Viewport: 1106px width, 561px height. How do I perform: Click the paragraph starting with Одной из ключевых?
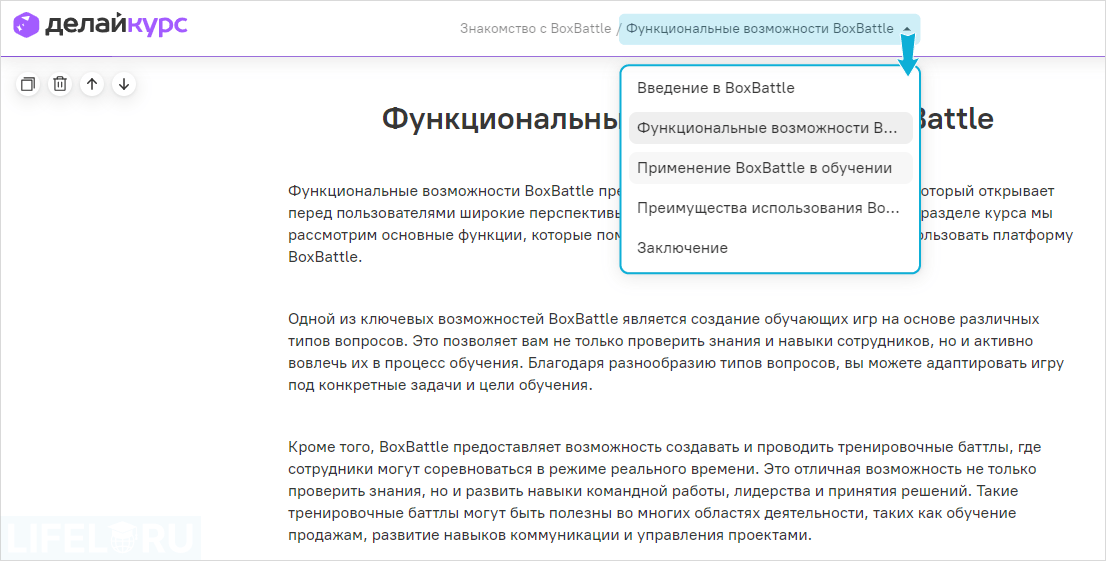[676, 352]
